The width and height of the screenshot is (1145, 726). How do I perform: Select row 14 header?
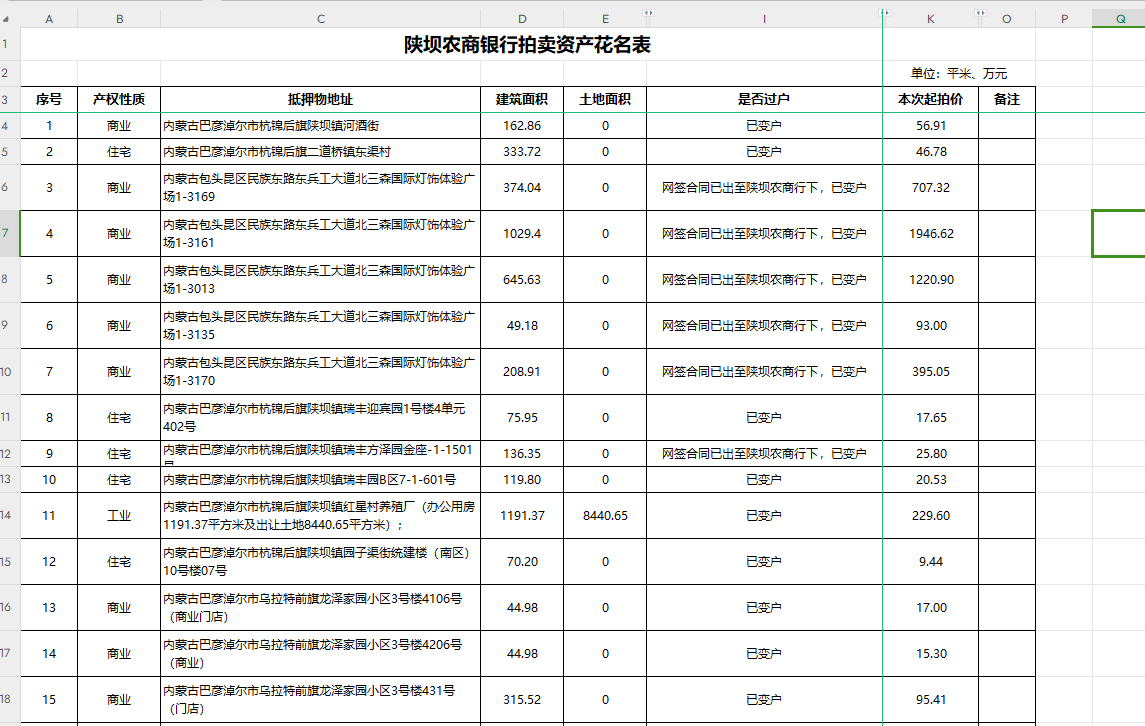(x=9, y=515)
